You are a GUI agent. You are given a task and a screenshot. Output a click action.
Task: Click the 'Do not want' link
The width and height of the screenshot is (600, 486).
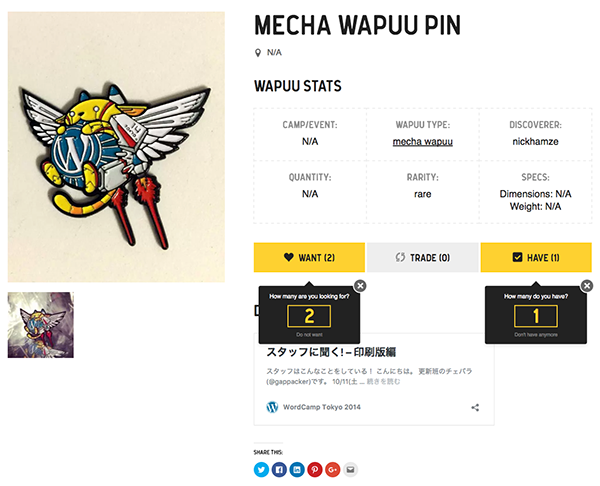[x=309, y=335]
